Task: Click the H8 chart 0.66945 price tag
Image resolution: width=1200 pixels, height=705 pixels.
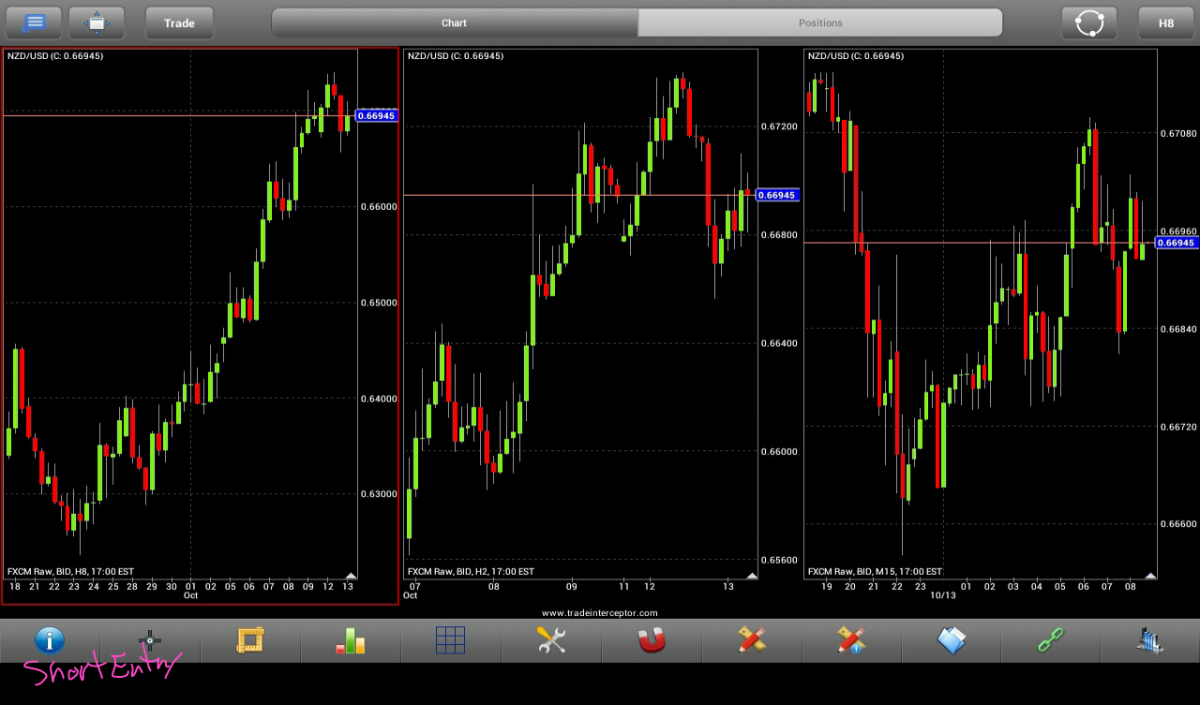Action: 377,116
